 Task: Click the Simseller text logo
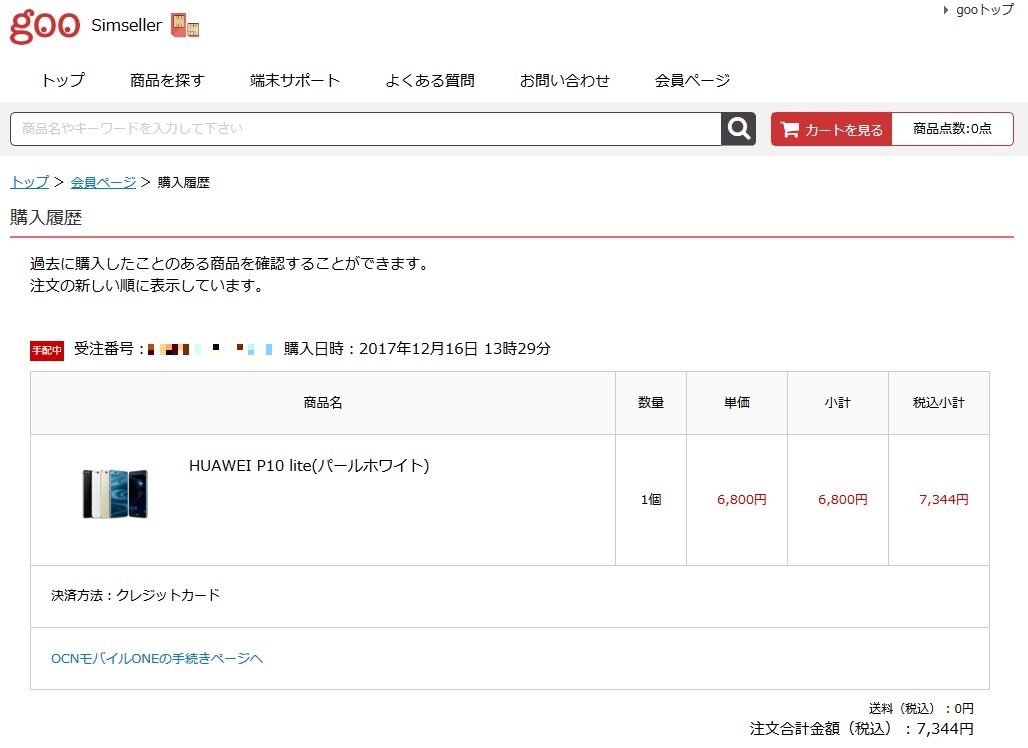[x=127, y=25]
